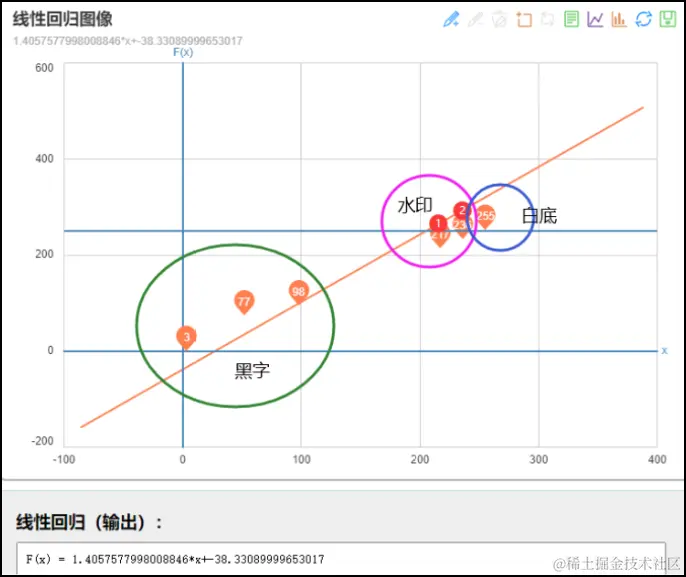Image resolution: width=686 pixels, height=577 pixels.
Task: Click the data point marker labeled 255
Action: point(486,217)
